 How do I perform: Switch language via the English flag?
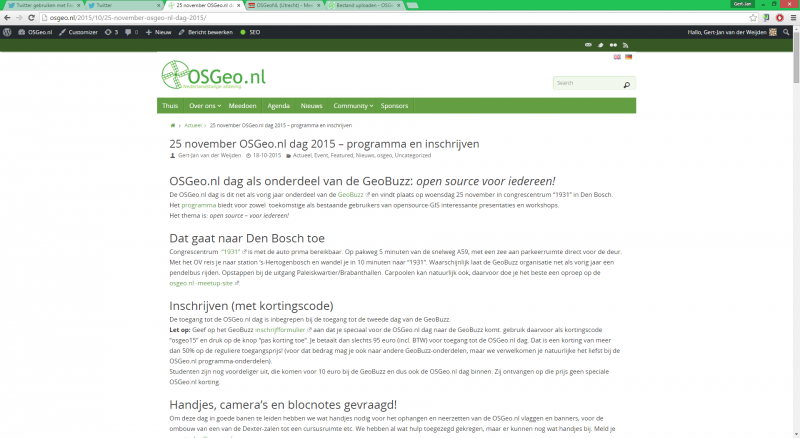[617, 57]
